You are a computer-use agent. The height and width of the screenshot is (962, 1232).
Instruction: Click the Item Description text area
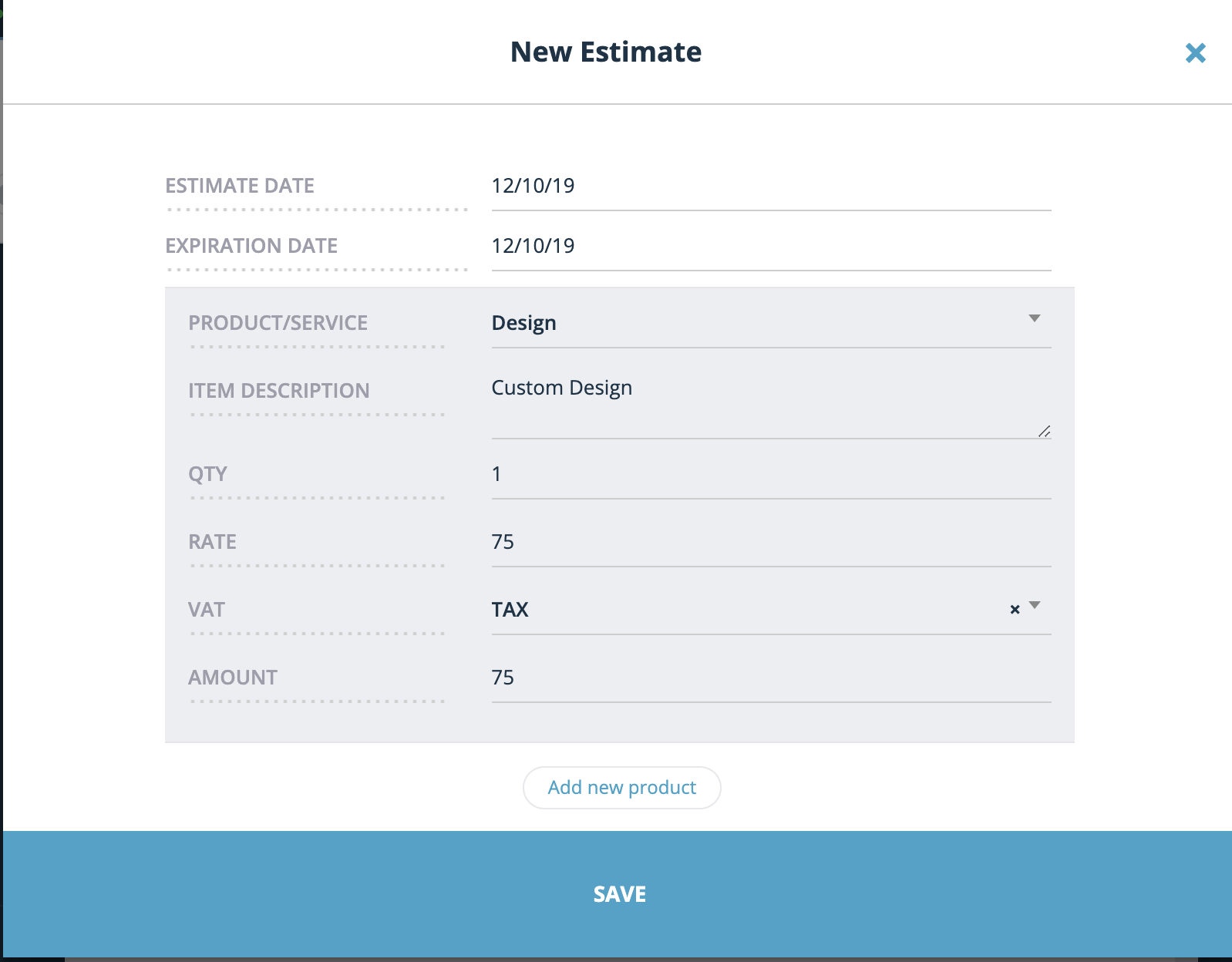(771, 404)
